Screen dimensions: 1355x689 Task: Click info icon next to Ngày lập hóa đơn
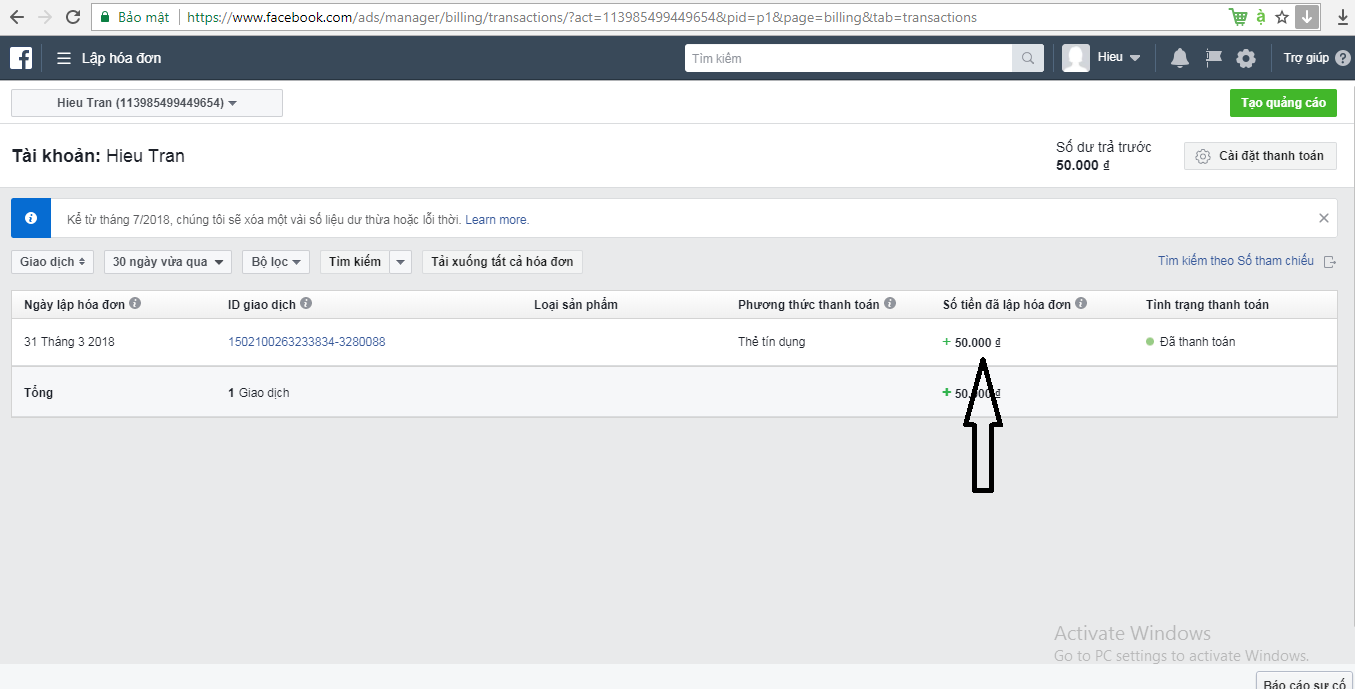(135, 303)
